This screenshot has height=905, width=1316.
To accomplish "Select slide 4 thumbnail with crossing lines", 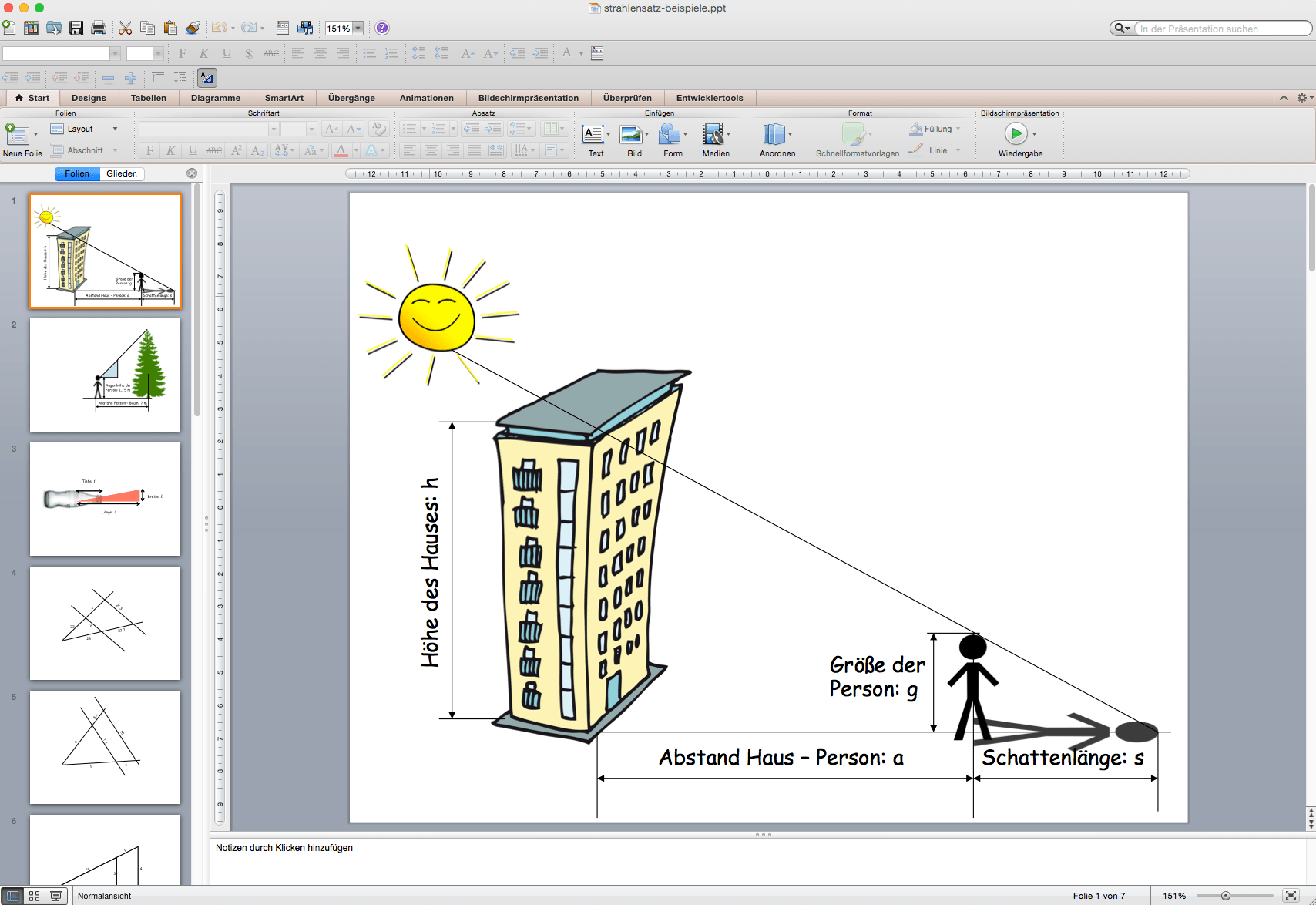I will point(105,623).
